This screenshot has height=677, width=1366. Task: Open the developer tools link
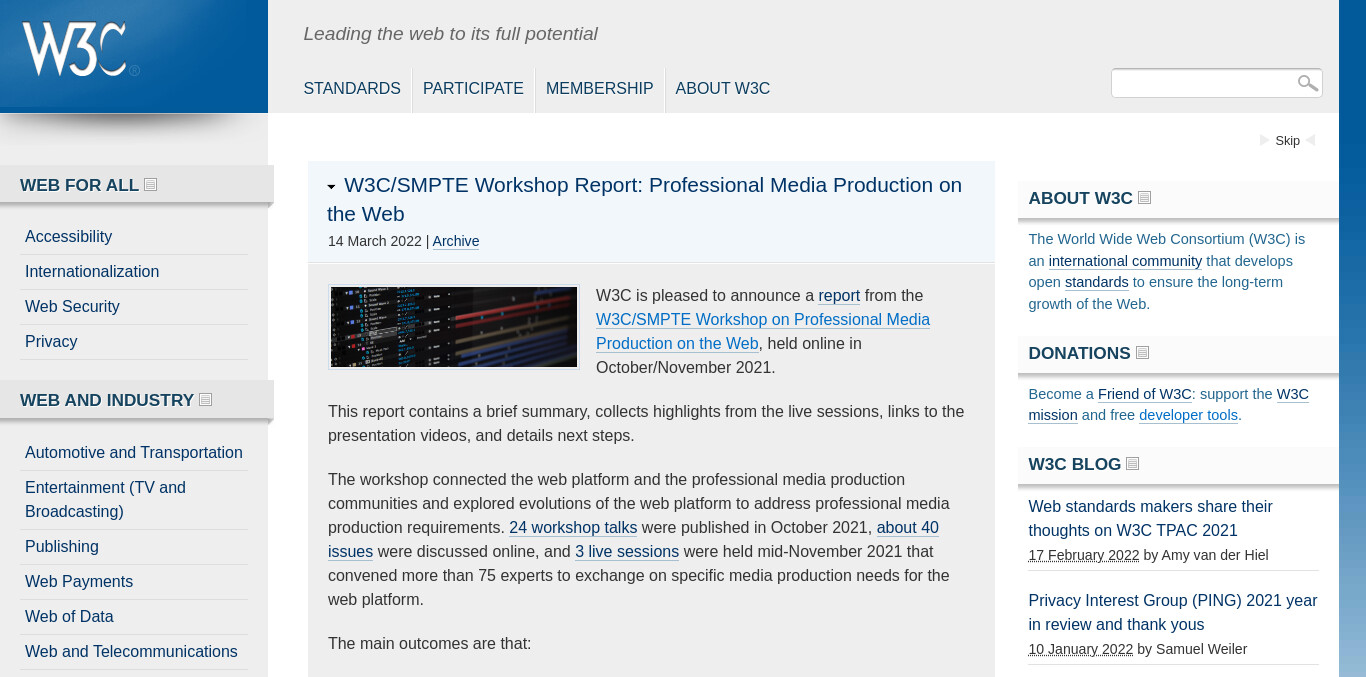coord(1188,415)
